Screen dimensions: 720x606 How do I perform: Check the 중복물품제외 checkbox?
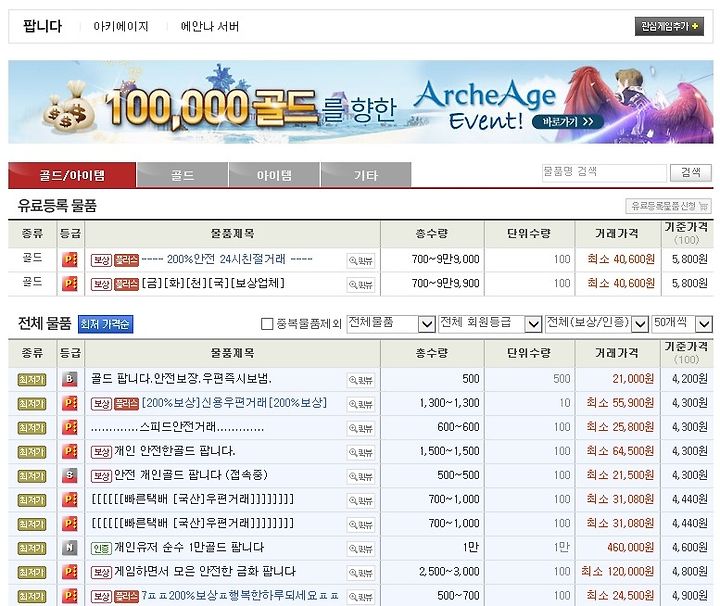coord(267,324)
